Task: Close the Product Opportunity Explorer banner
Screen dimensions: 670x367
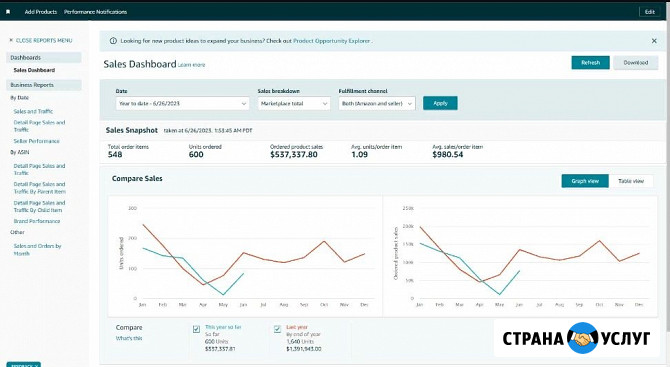Action: (x=654, y=41)
